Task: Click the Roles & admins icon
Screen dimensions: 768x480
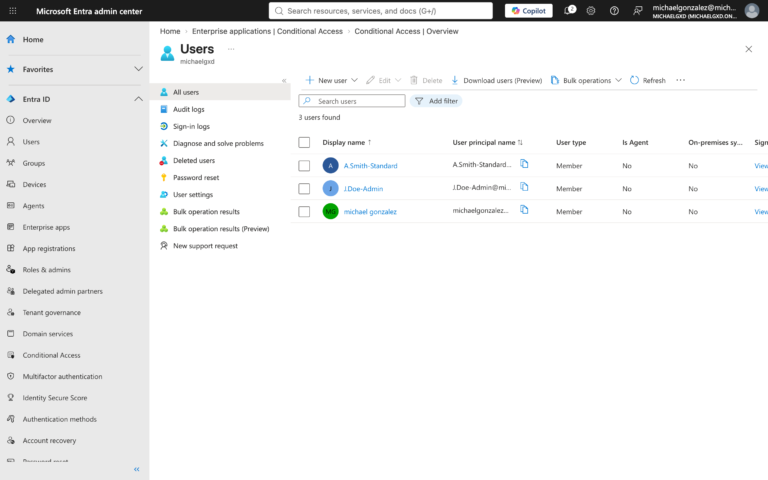Action: [11, 269]
